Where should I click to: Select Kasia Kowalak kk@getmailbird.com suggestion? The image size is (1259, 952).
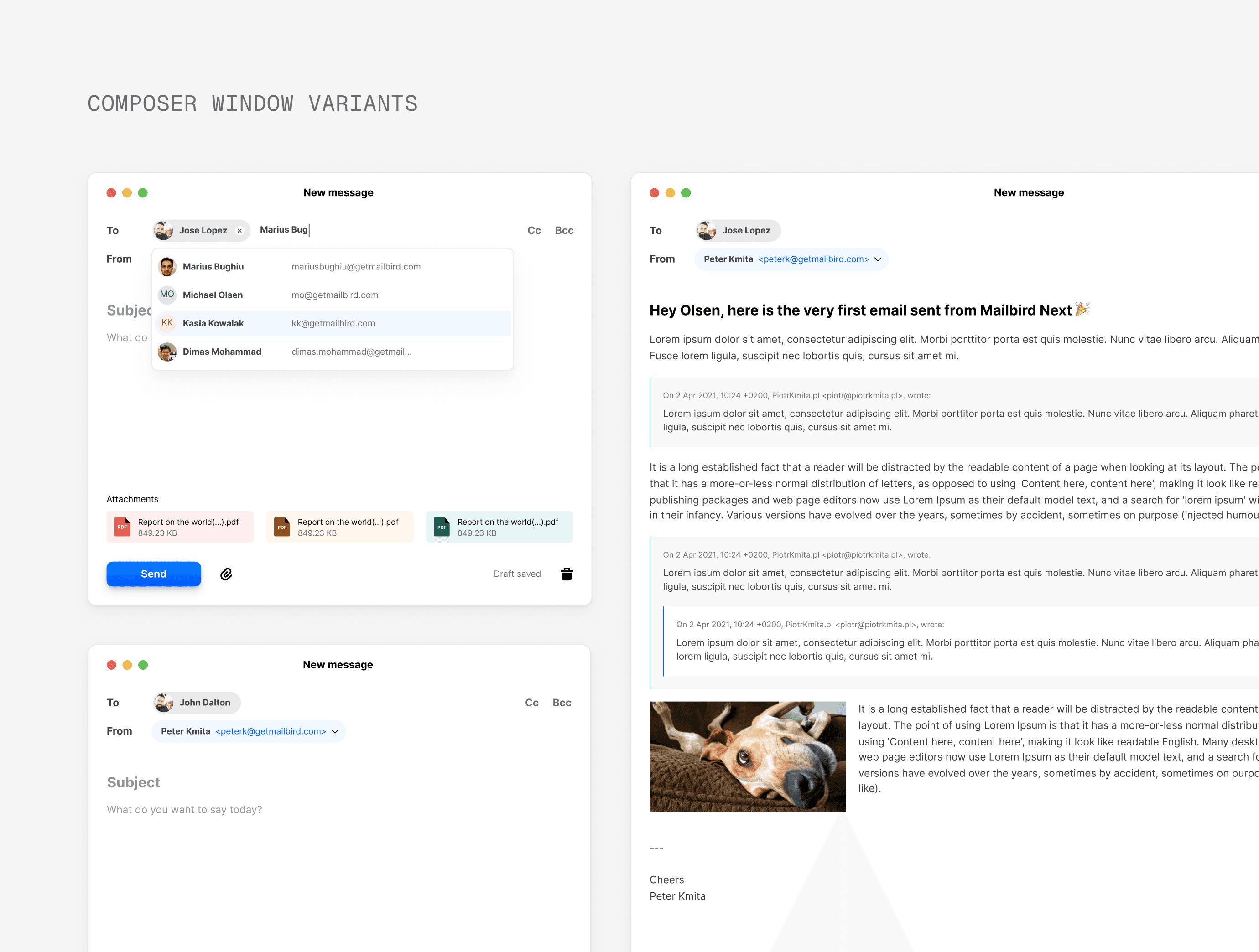click(x=333, y=323)
